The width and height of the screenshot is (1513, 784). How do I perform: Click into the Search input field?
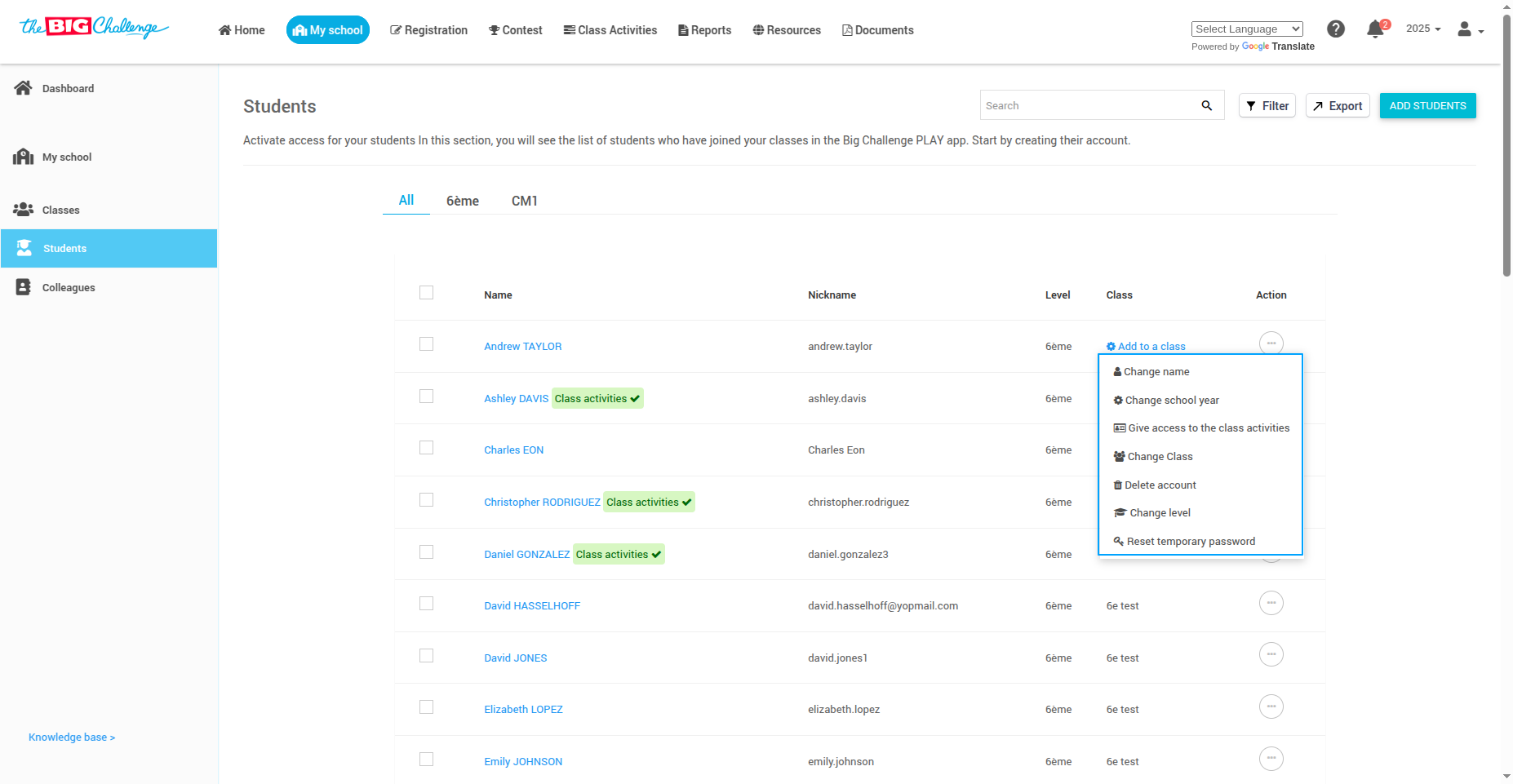(1085, 106)
